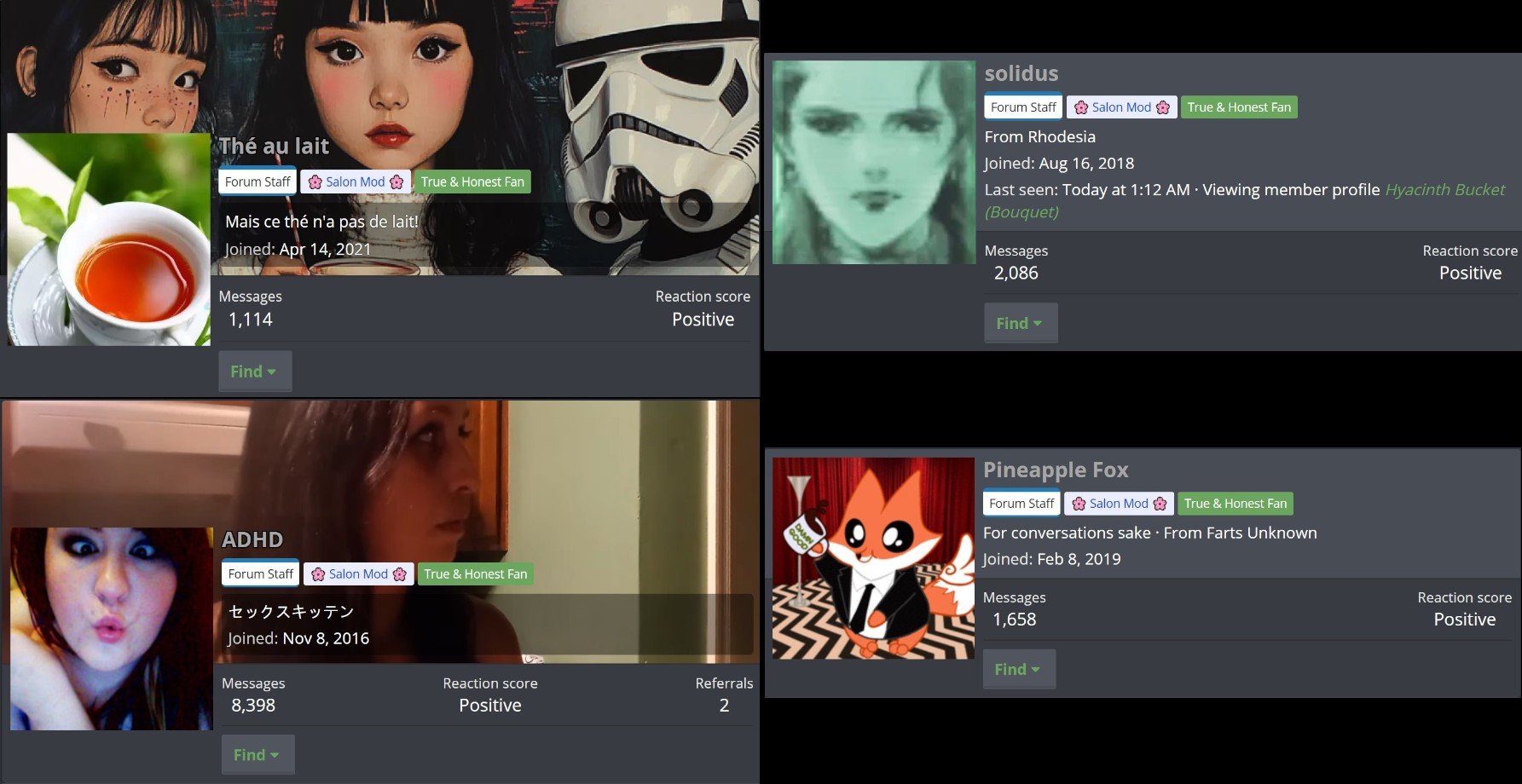The height and width of the screenshot is (784, 1522).
Task: Click ADHD's message count 8,398
Action: [253, 706]
